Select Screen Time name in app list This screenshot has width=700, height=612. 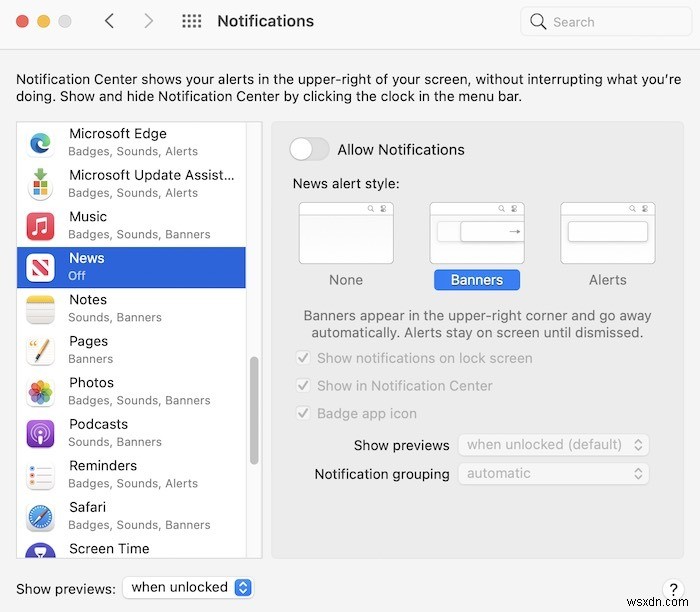pos(109,549)
